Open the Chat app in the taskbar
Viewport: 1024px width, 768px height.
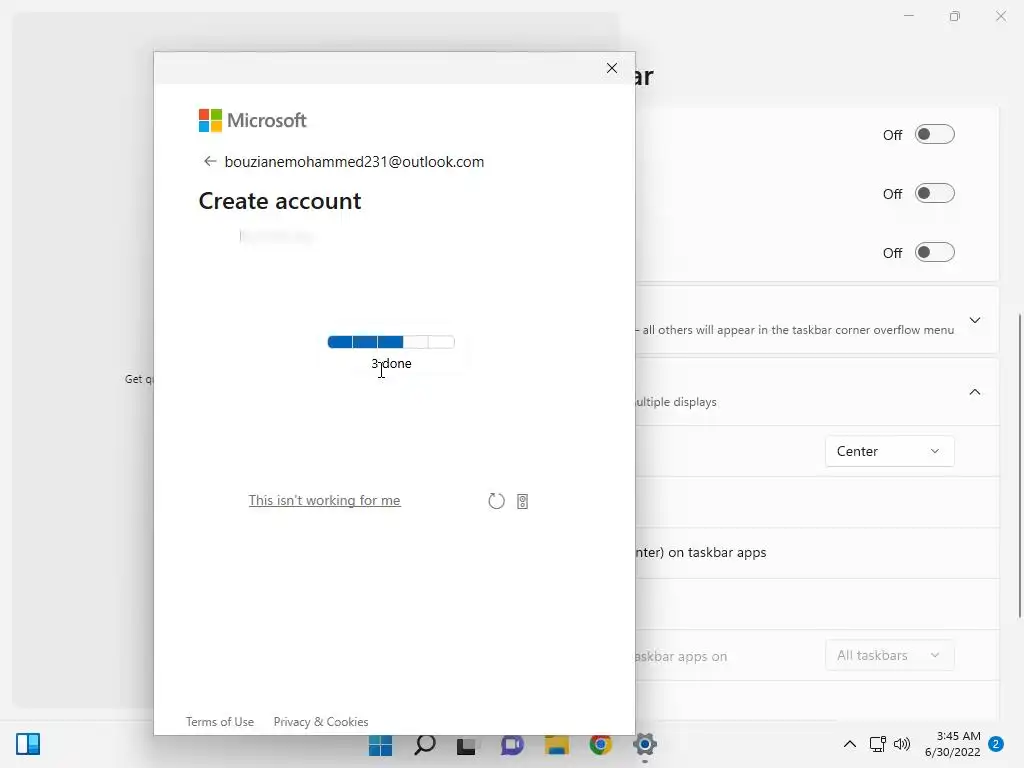pos(512,744)
